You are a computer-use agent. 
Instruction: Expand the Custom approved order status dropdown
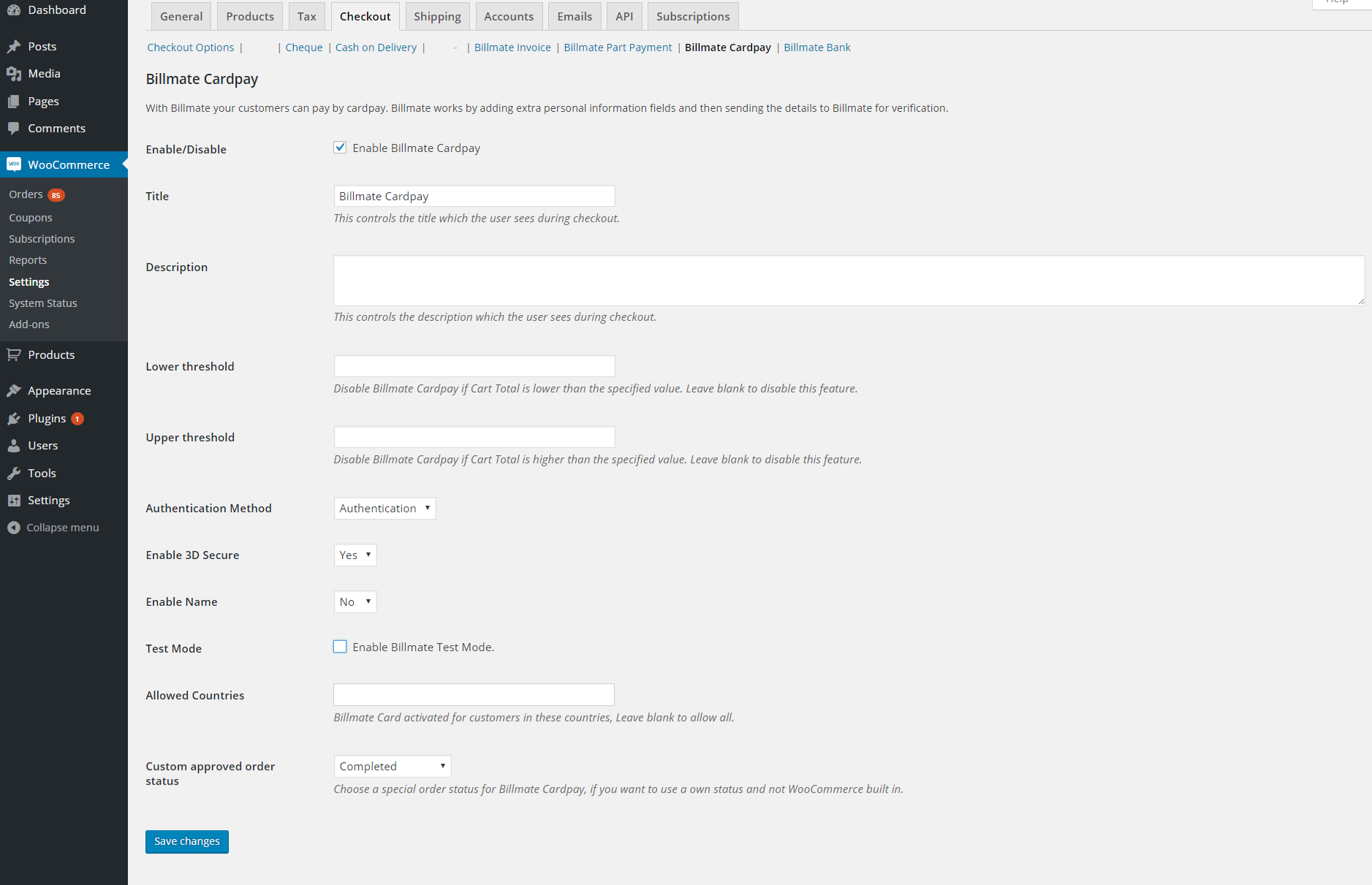click(x=392, y=767)
